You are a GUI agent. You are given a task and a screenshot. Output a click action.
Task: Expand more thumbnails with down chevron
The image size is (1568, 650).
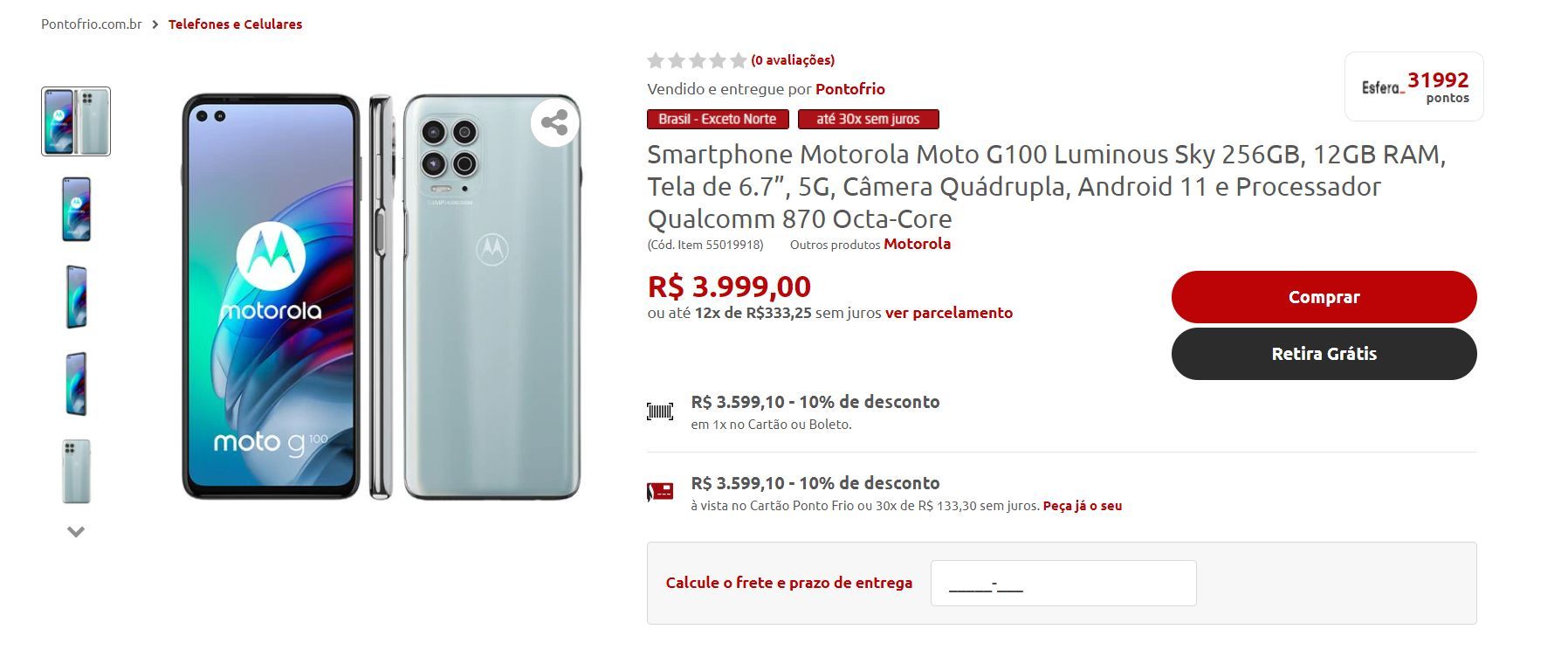(76, 531)
